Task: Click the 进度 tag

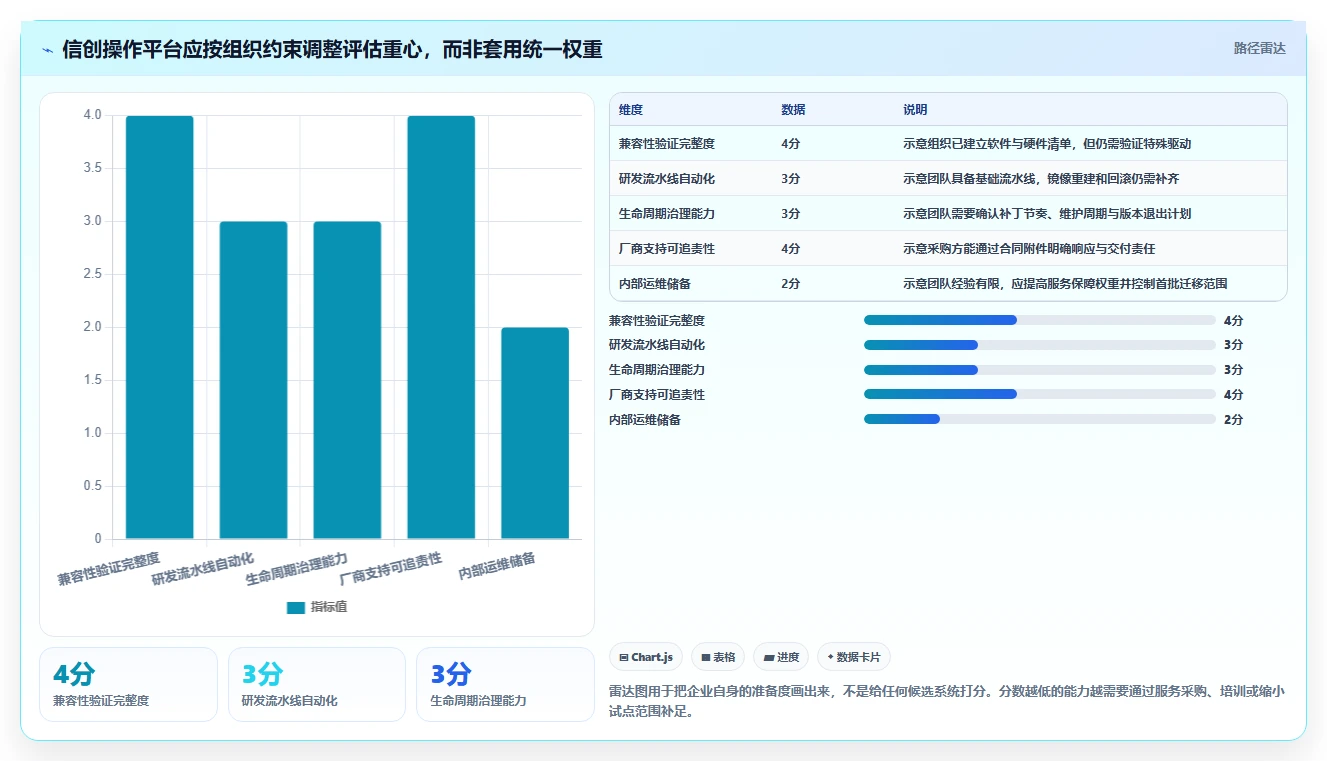Action: [781, 657]
